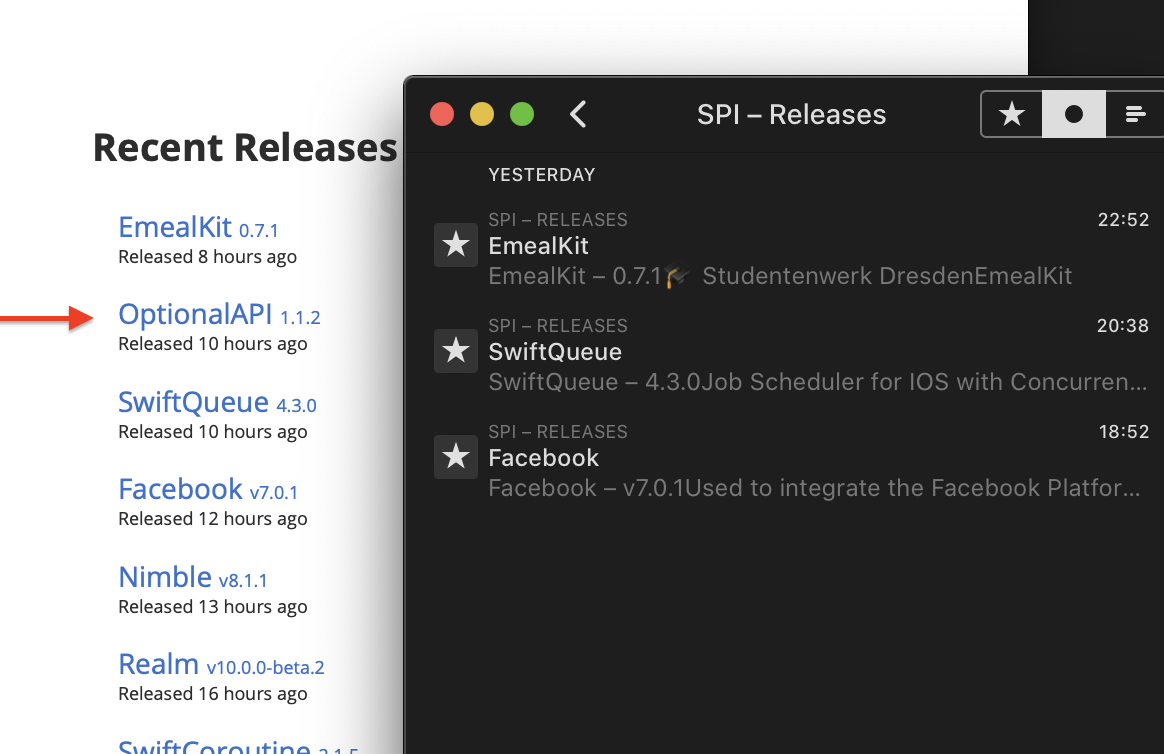Screen dimensions: 1164x754
Task: Click the SPI – Releases window title
Action: pos(791,115)
